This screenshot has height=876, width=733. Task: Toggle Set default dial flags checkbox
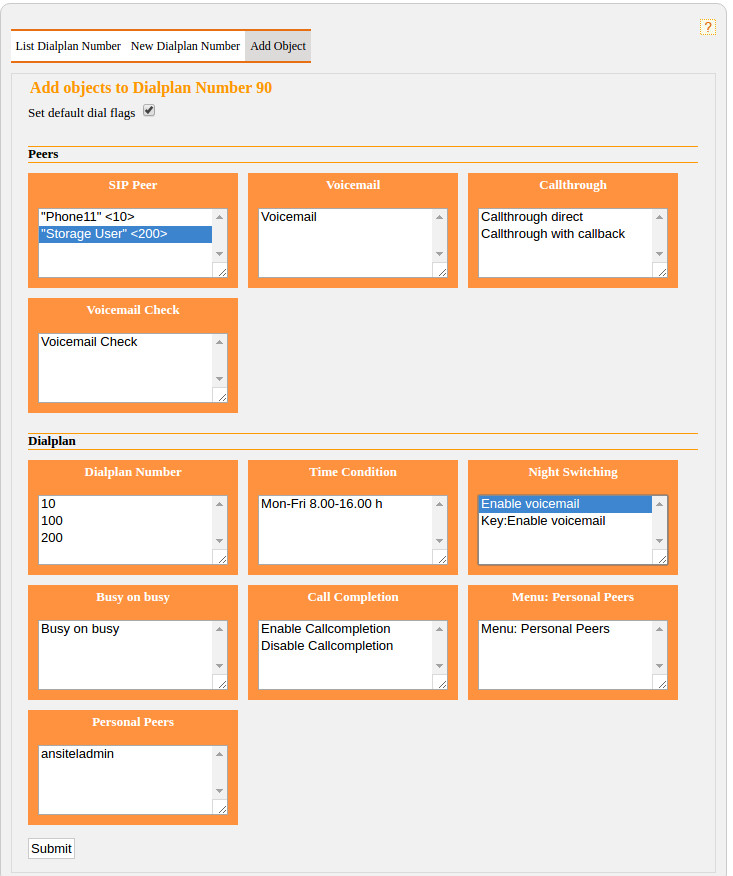tap(149, 111)
